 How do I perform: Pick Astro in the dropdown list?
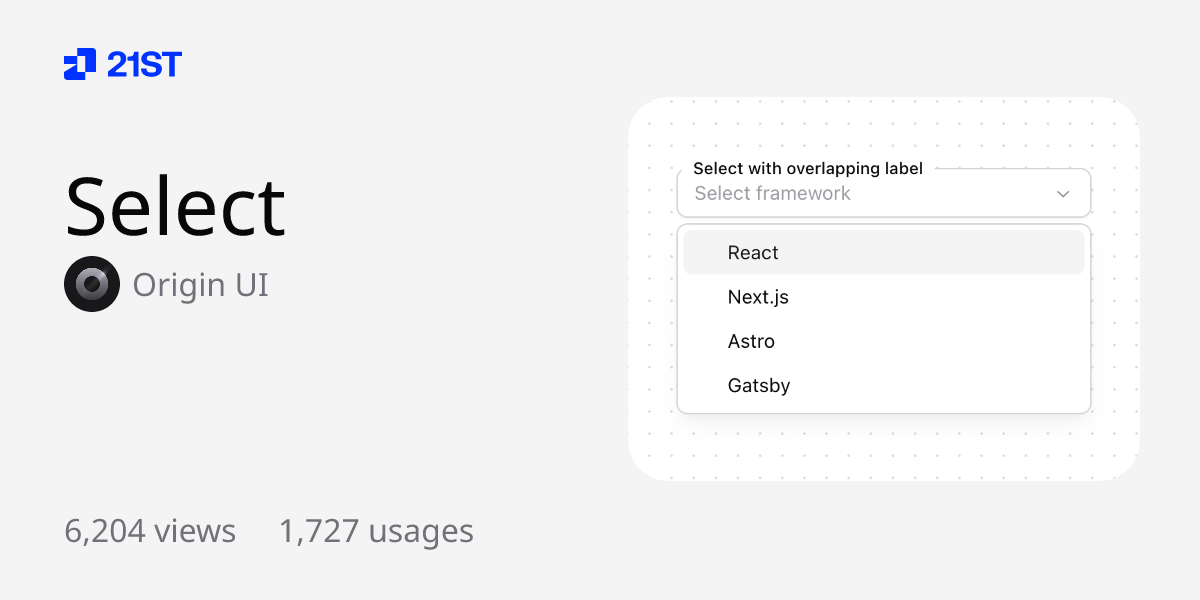coord(751,341)
